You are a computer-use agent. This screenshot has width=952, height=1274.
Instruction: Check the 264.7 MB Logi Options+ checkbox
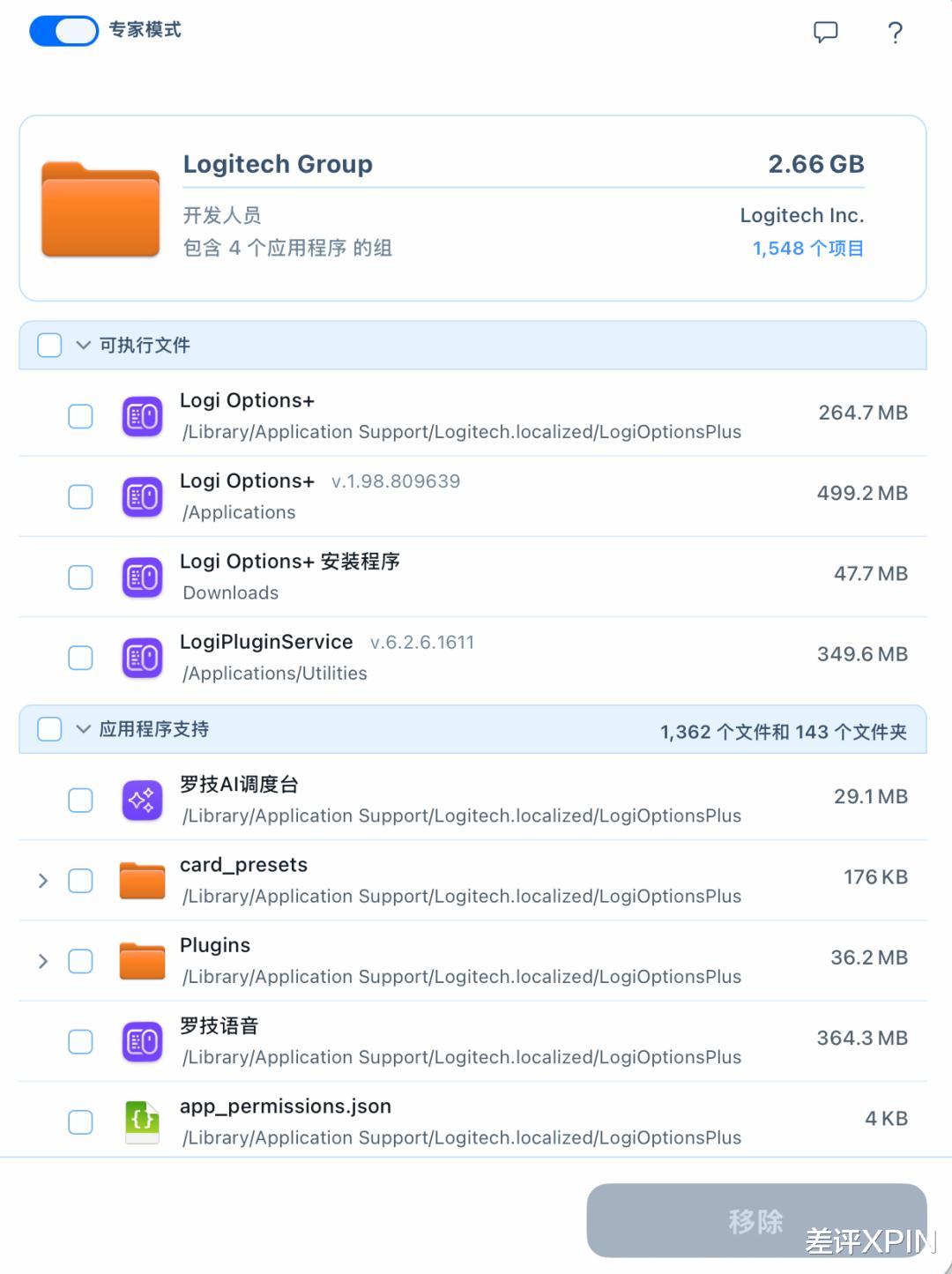pyautogui.click(x=80, y=416)
